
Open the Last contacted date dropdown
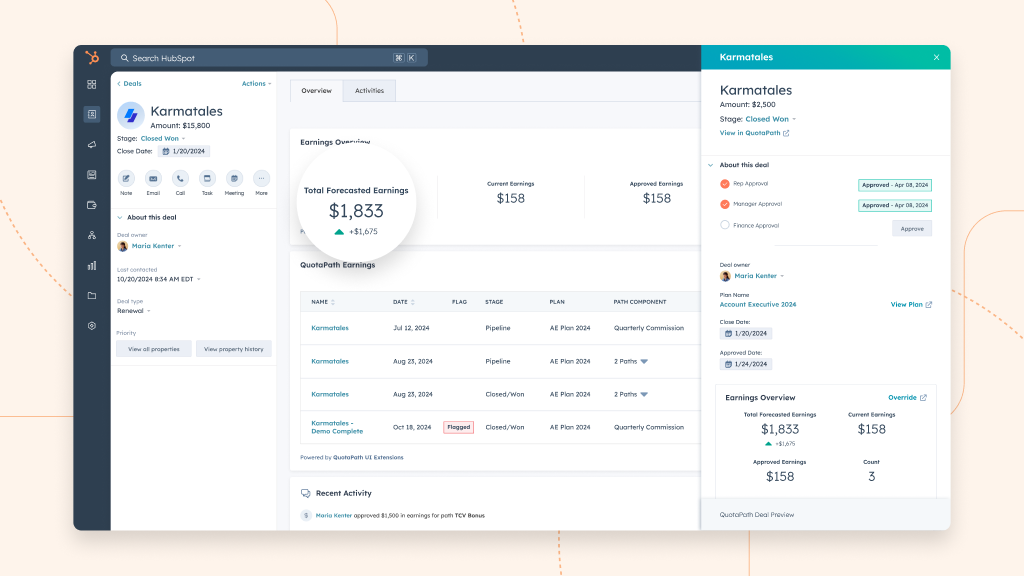(159, 279)
